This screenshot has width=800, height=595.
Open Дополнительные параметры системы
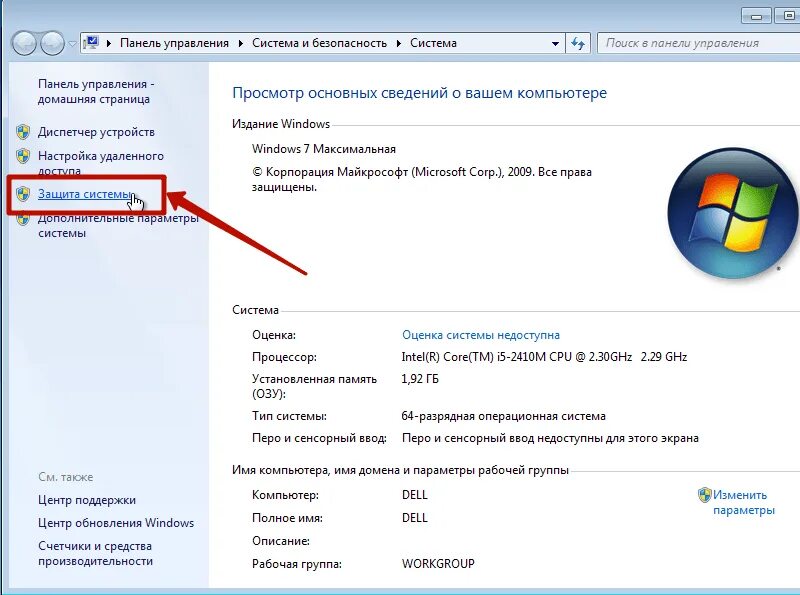(x=118, y=226)
